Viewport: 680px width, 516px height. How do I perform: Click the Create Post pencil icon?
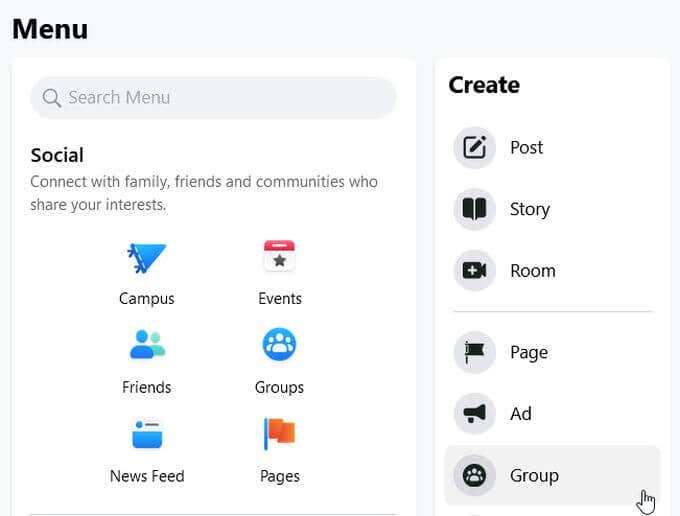475,148
